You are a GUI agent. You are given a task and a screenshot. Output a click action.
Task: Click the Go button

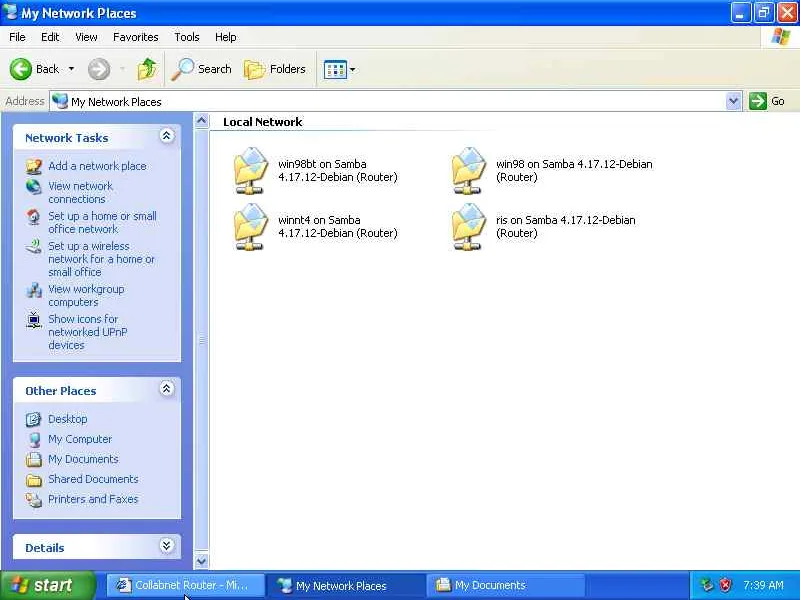767,101
